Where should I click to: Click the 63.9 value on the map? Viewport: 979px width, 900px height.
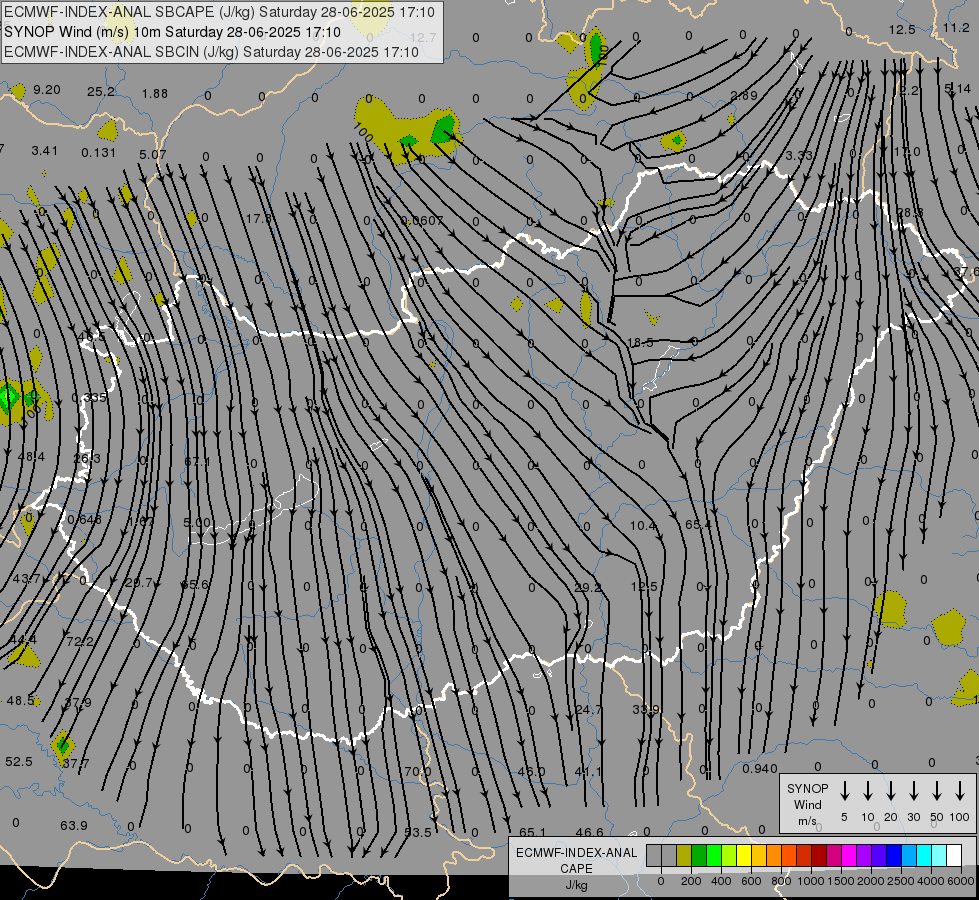coord(74,826)
